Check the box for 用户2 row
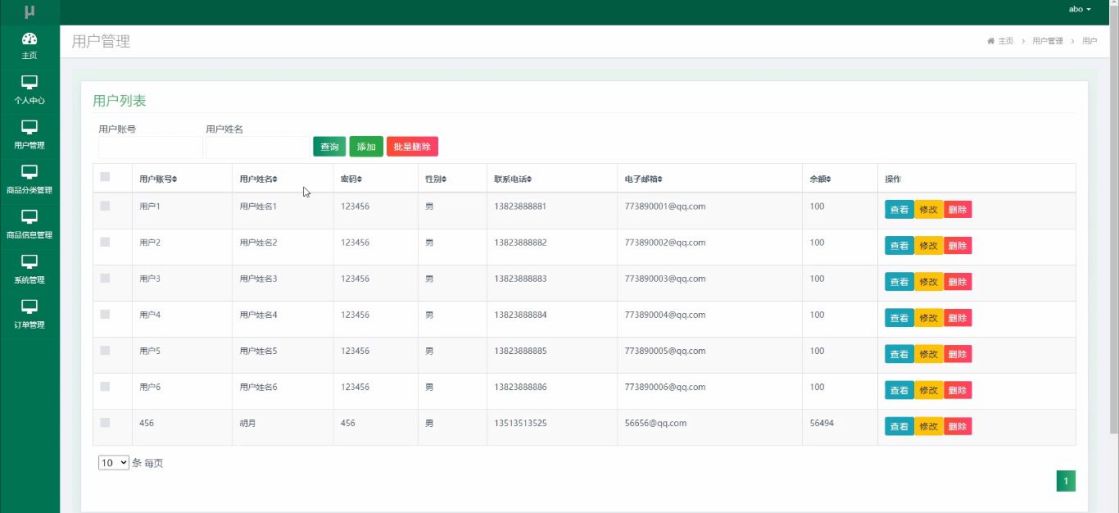1119x513 pixels. 106,242
